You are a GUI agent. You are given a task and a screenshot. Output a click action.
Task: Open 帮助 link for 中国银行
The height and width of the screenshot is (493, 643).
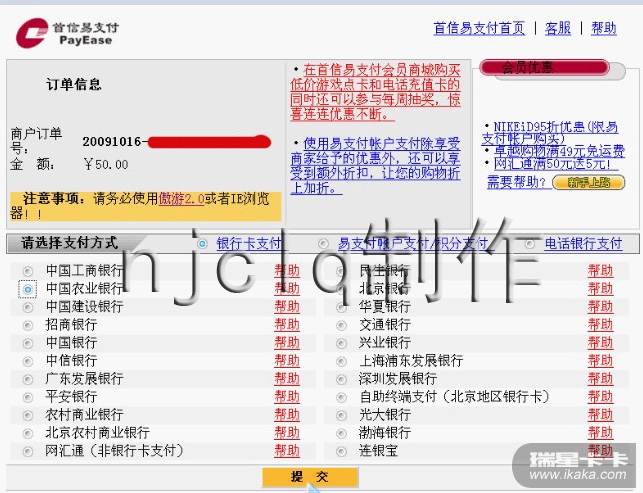click(x=287, y=343)
